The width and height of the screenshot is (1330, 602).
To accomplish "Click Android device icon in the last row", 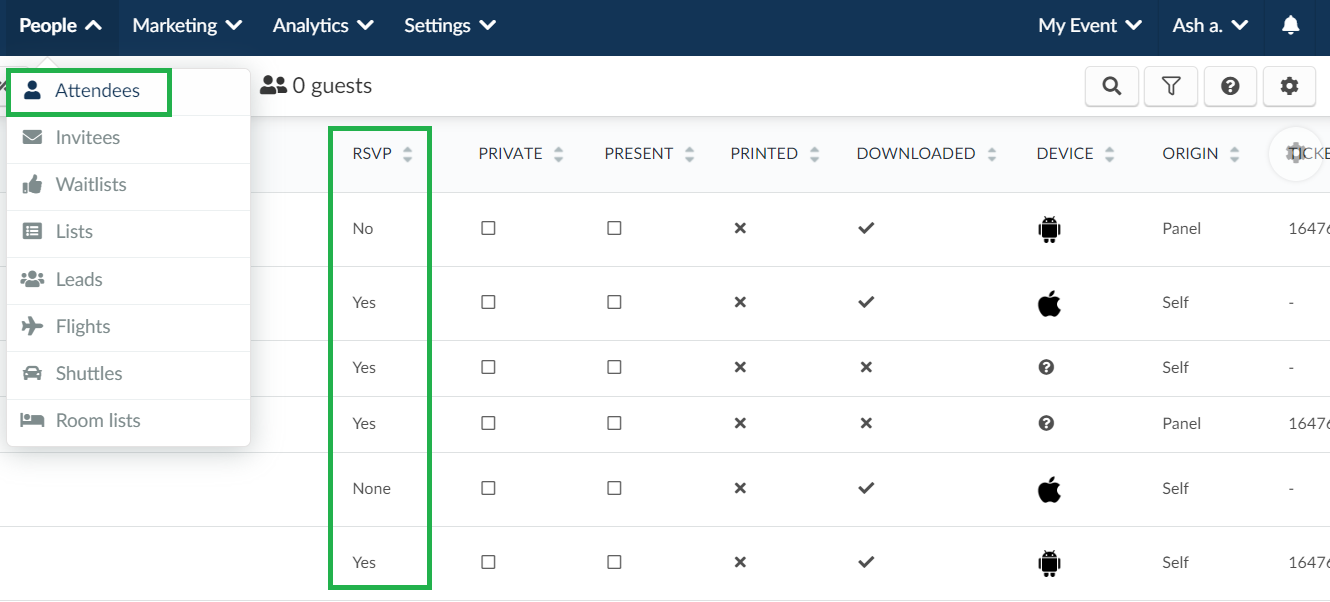I will (x=1049, y=563).
